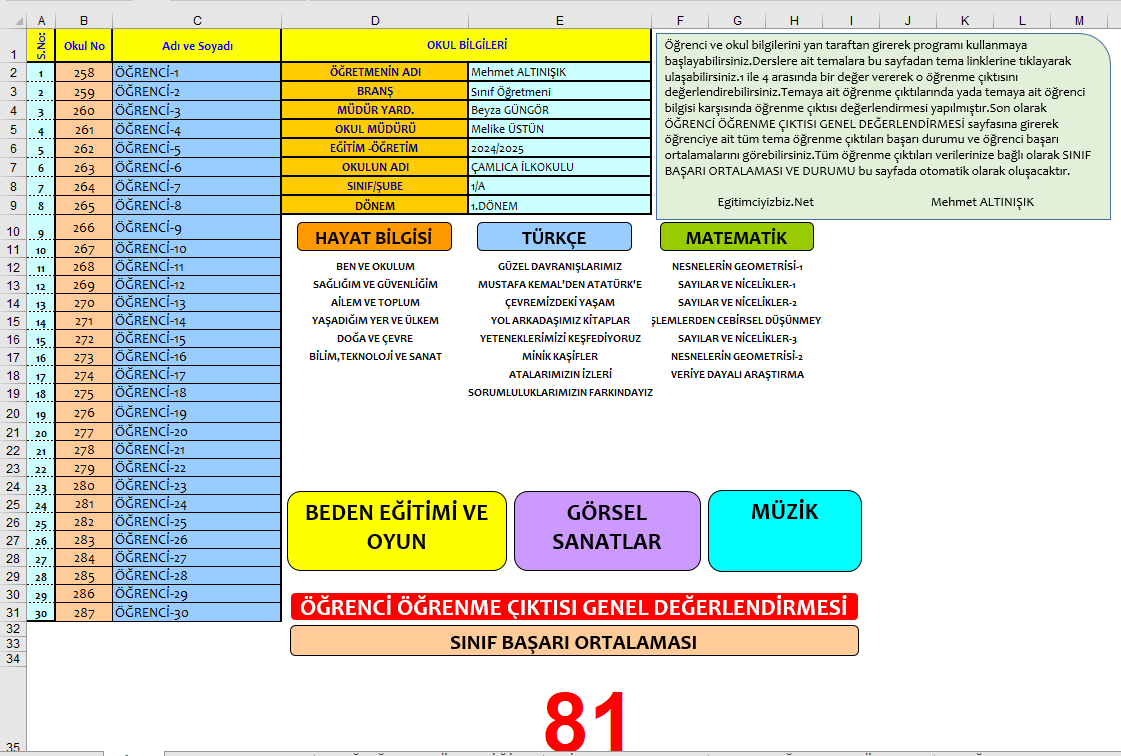Image resolution: width=1121 pixels, height=756 pixels.
Task: Open İŞLEMLERDEN CEBİRSEL DÜŞÜNMEYE link
Action: point(737,320)
